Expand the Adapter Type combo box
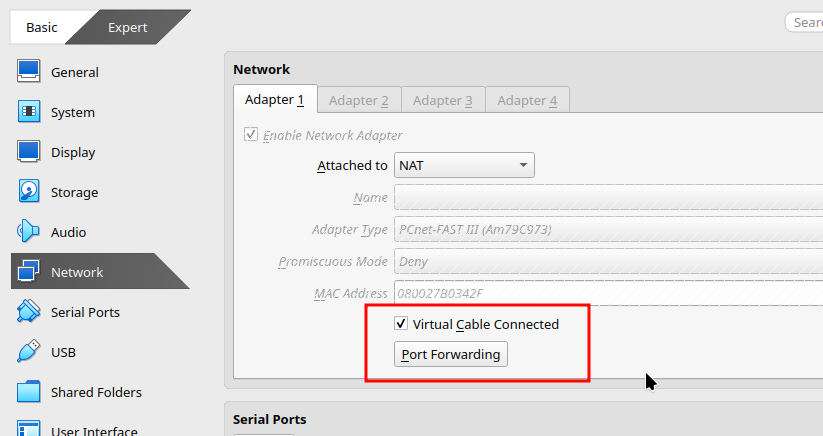The image size is (823, 436). tap(608, 229)
